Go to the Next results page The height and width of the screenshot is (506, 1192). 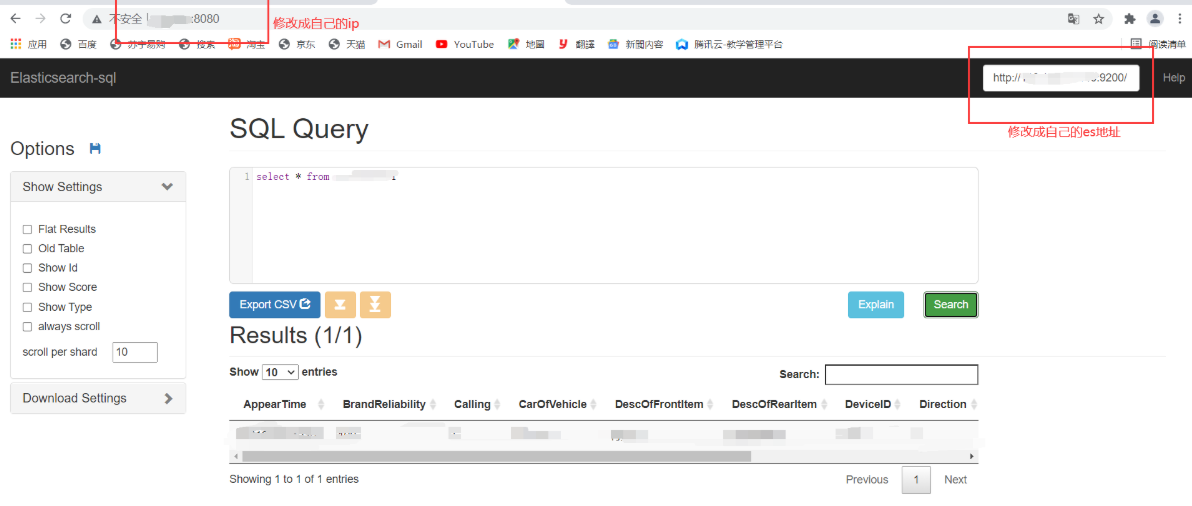(956, 479)
